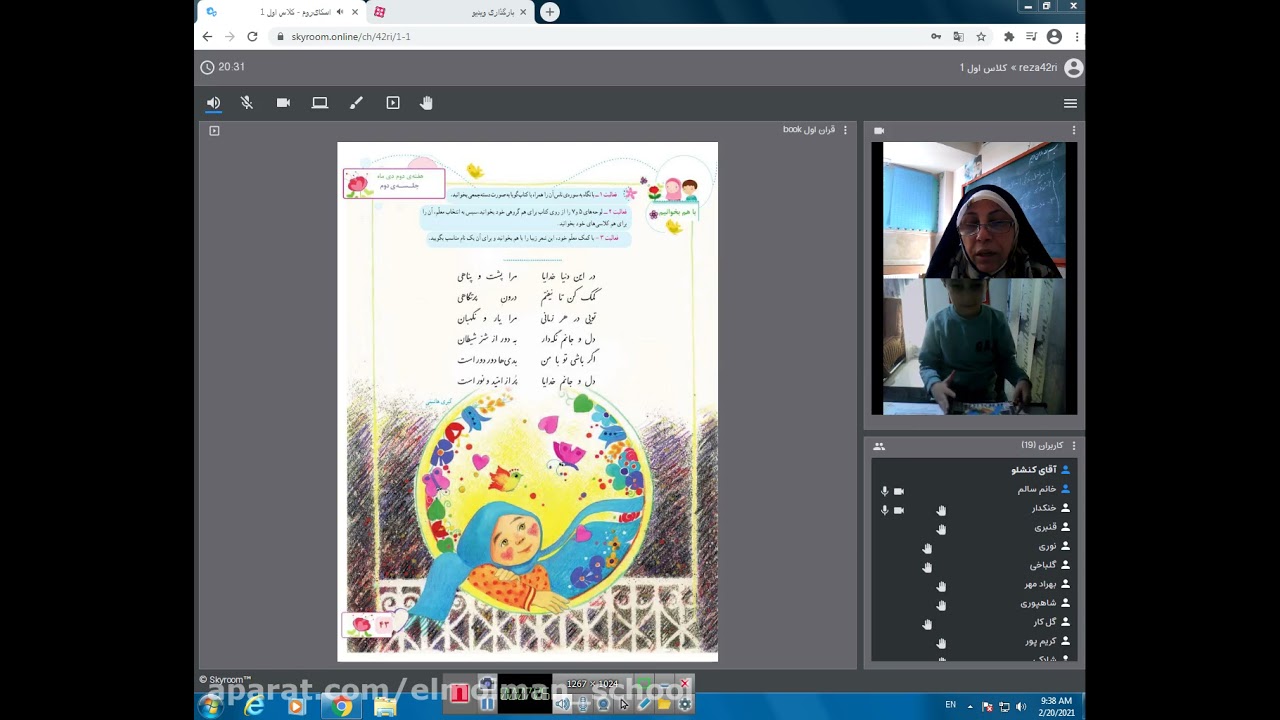The image size is (1280, 720).
Task: Open Chrome media control icon
Action: point(1031,36)
